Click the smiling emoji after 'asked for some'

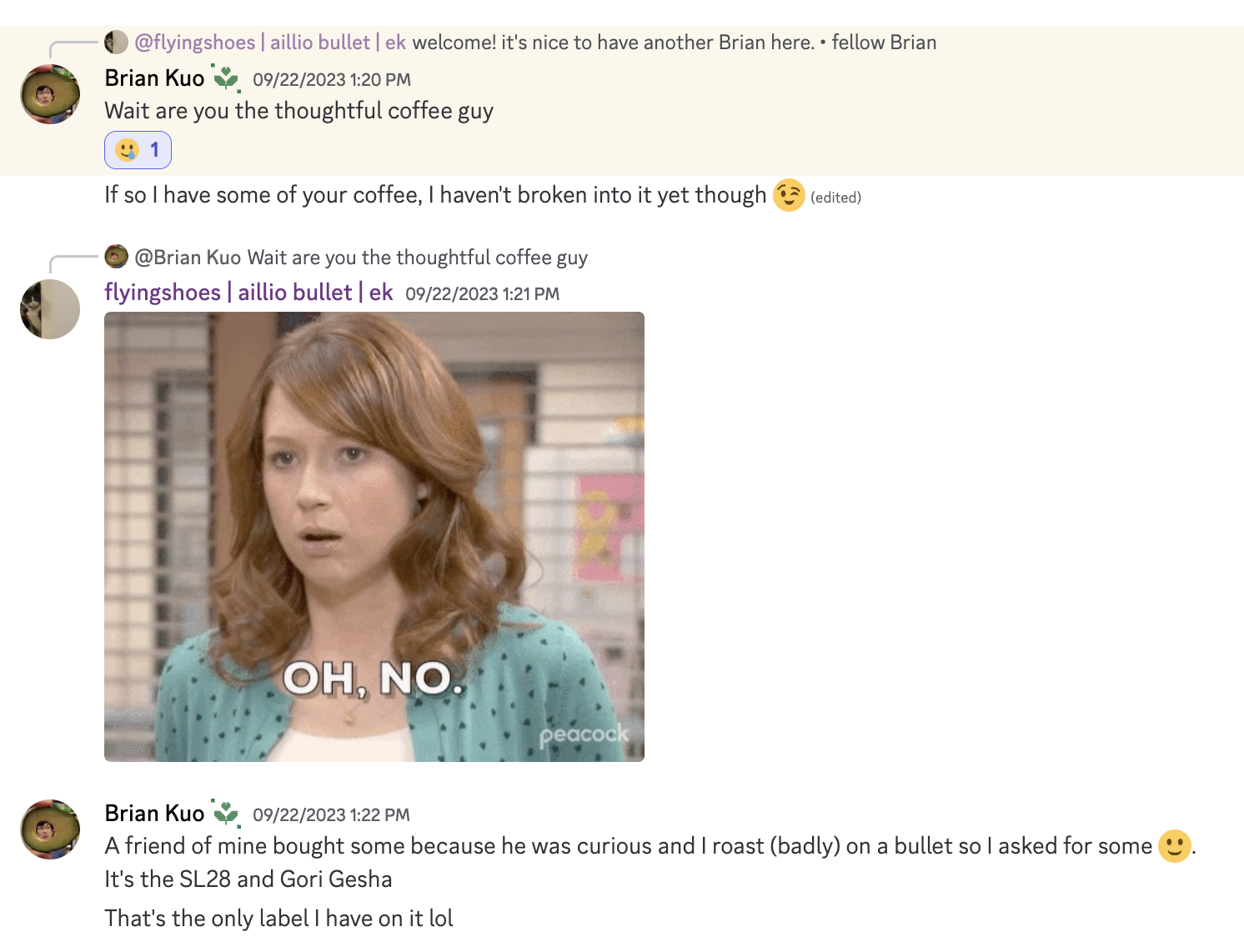[1174, 846]
